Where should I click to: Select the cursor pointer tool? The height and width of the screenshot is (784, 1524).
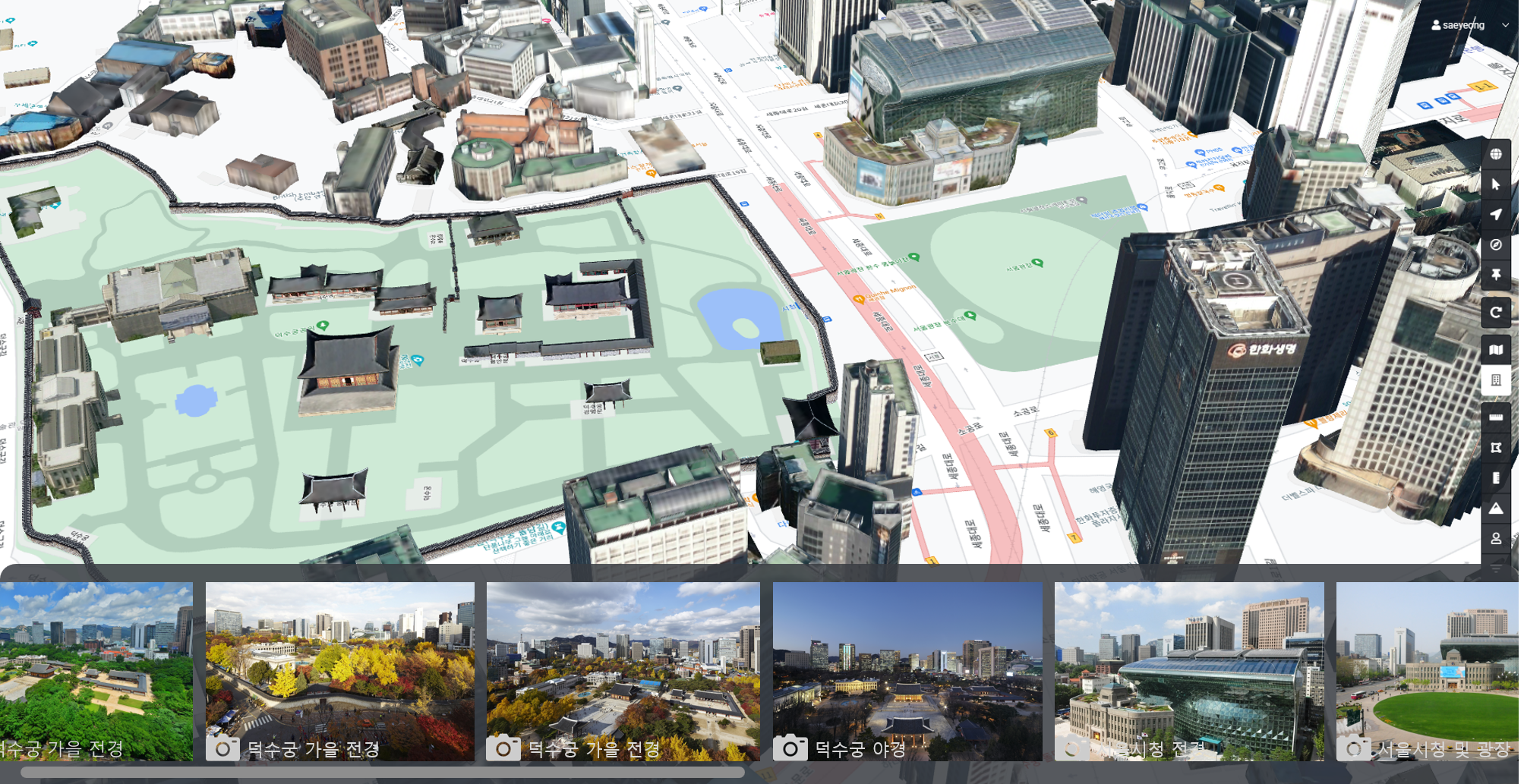(1495, 184)
